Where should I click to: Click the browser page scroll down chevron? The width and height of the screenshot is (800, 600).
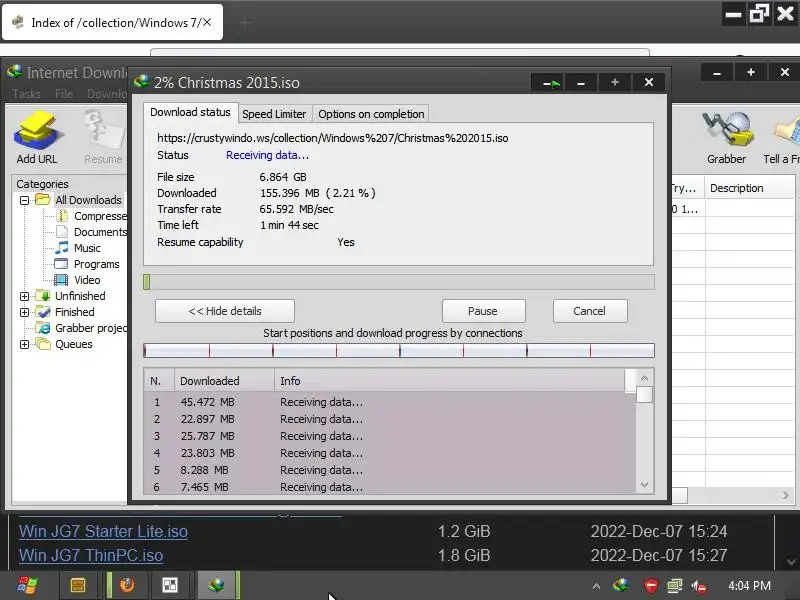coord(791,562)
